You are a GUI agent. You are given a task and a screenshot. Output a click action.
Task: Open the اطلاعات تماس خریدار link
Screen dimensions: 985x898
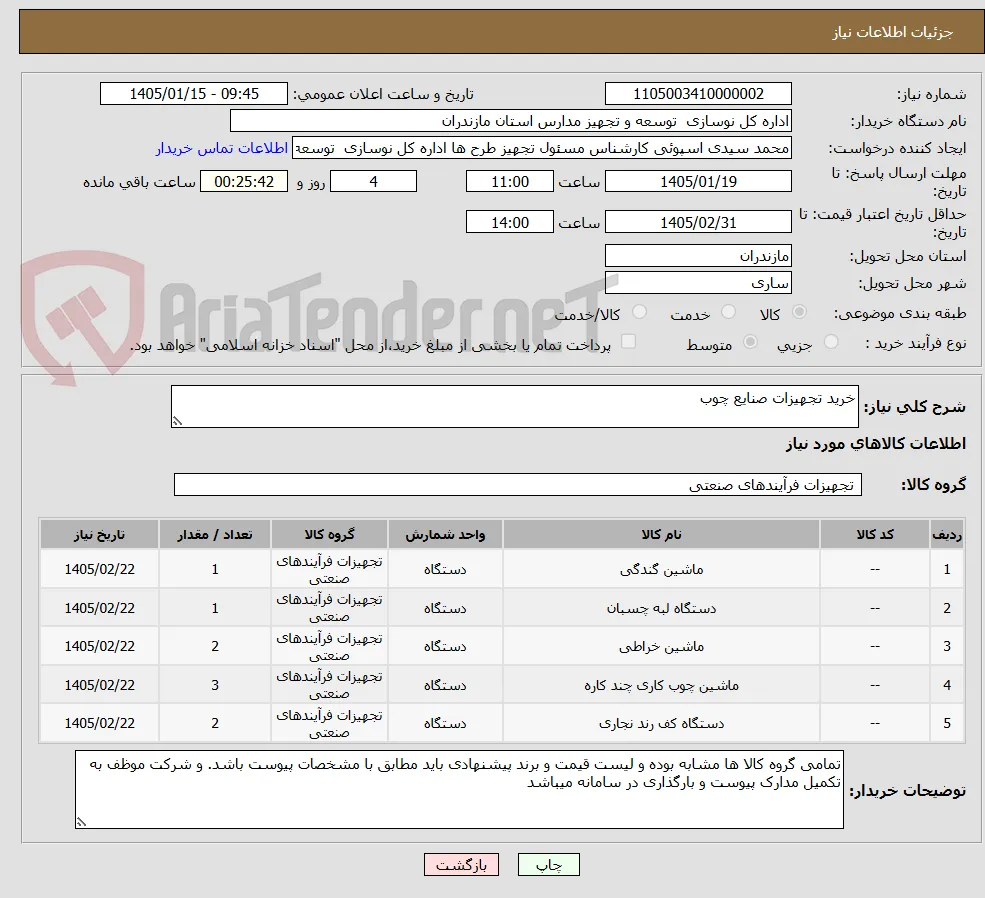pos(222,148)
